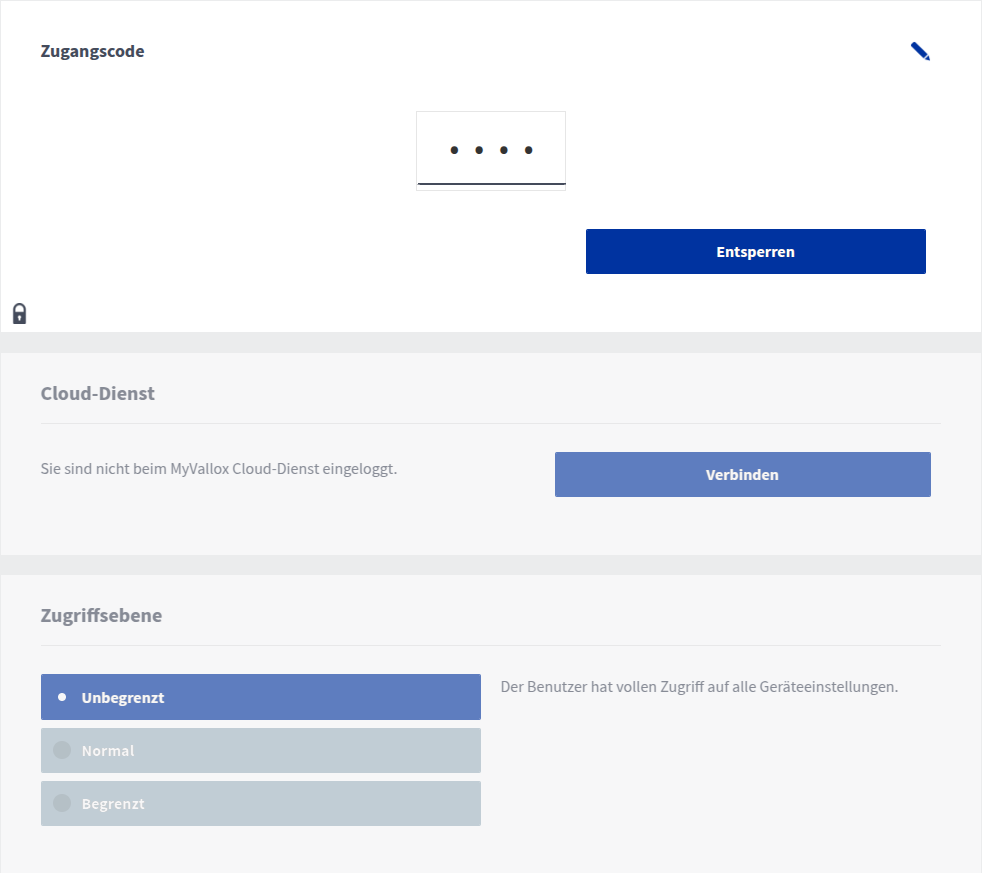Select the Normal access level option
Image resolution: width=982 pixels, height=873 pixels.
261,750
